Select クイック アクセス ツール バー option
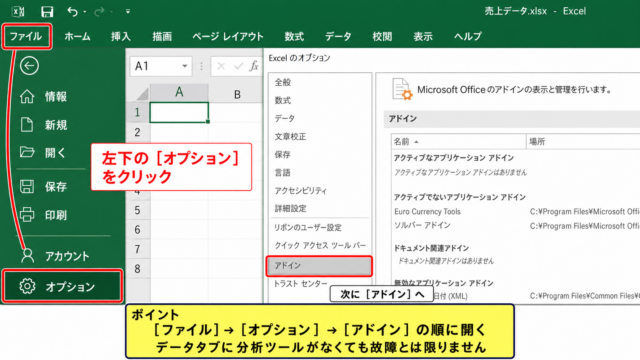 coord(320,245)
